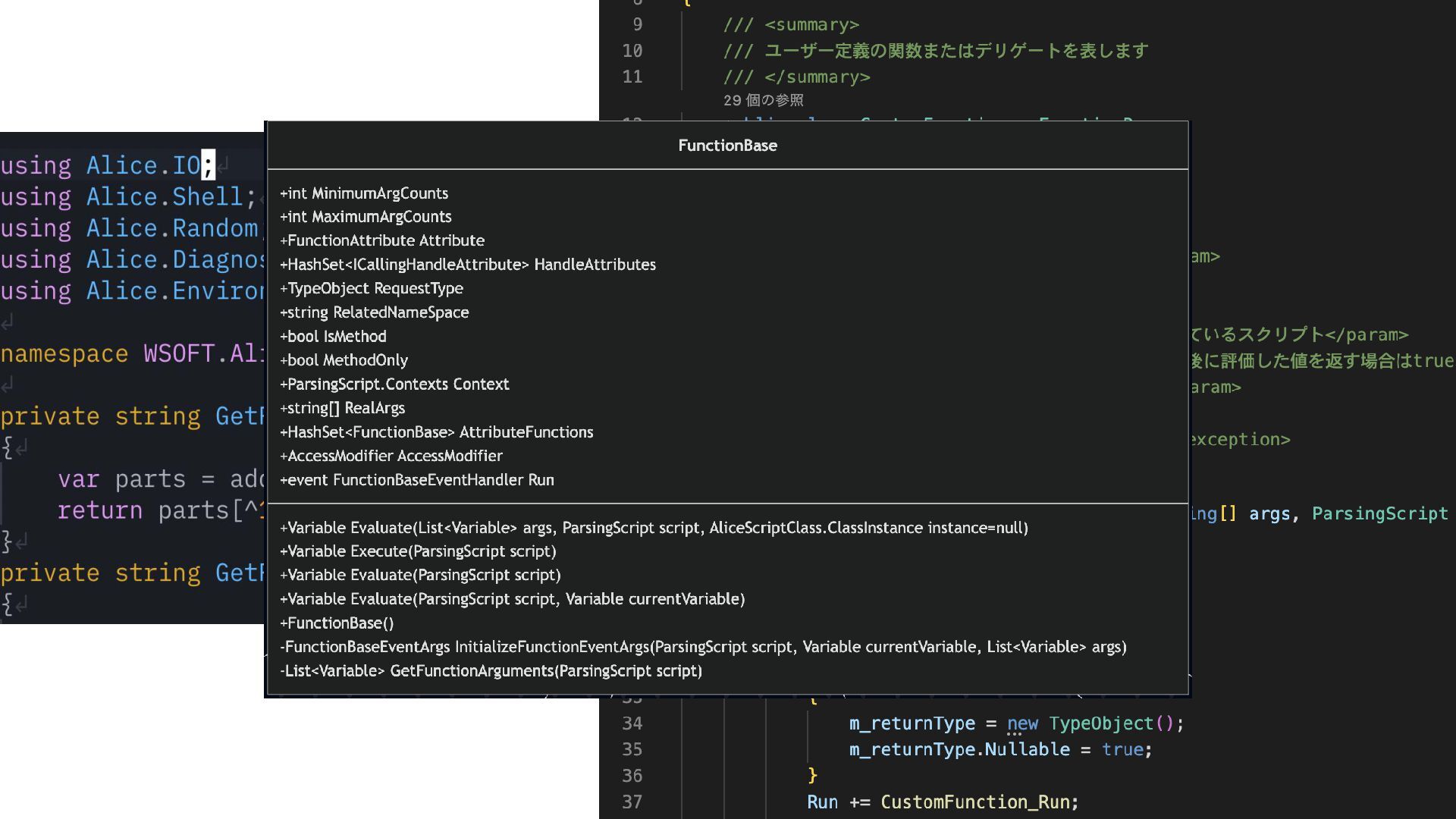Click the '-List<Variable> GetFunctionArguments' method line
Image resolution: width=1456 pixels, height=819 pixels.
[x=491, y=671]
